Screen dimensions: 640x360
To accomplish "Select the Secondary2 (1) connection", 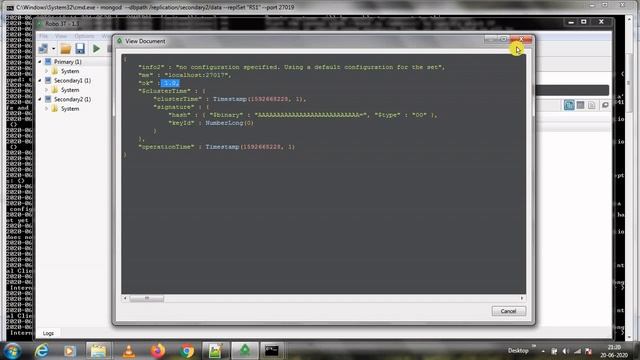I will (x=72, y=99).
